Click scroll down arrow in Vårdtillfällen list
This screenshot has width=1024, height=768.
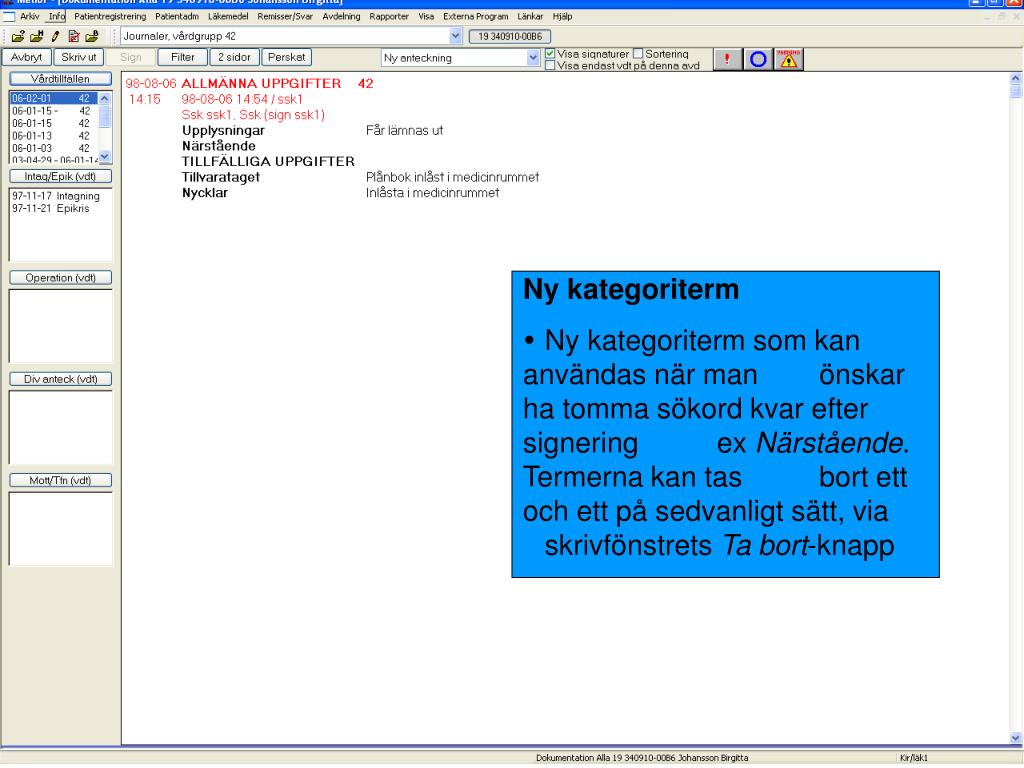point(104,157)
